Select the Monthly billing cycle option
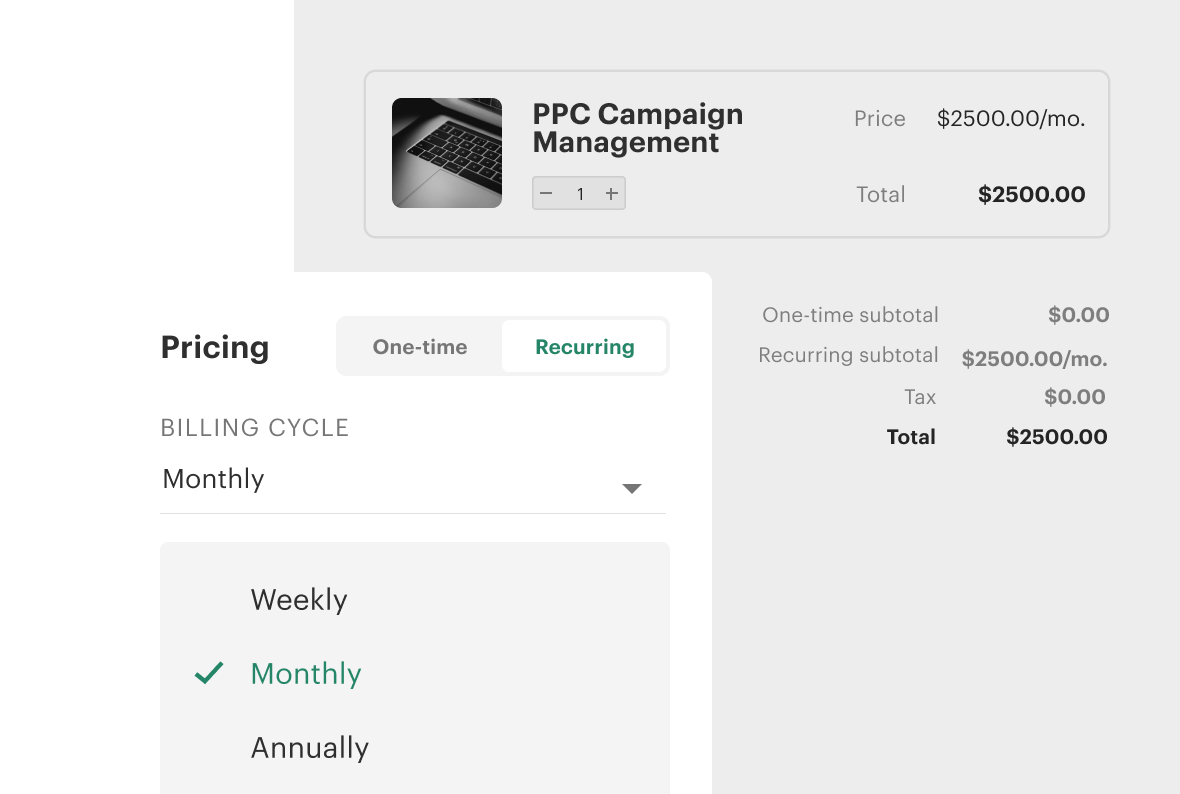The image size is (1180, 794). [305, 673]
